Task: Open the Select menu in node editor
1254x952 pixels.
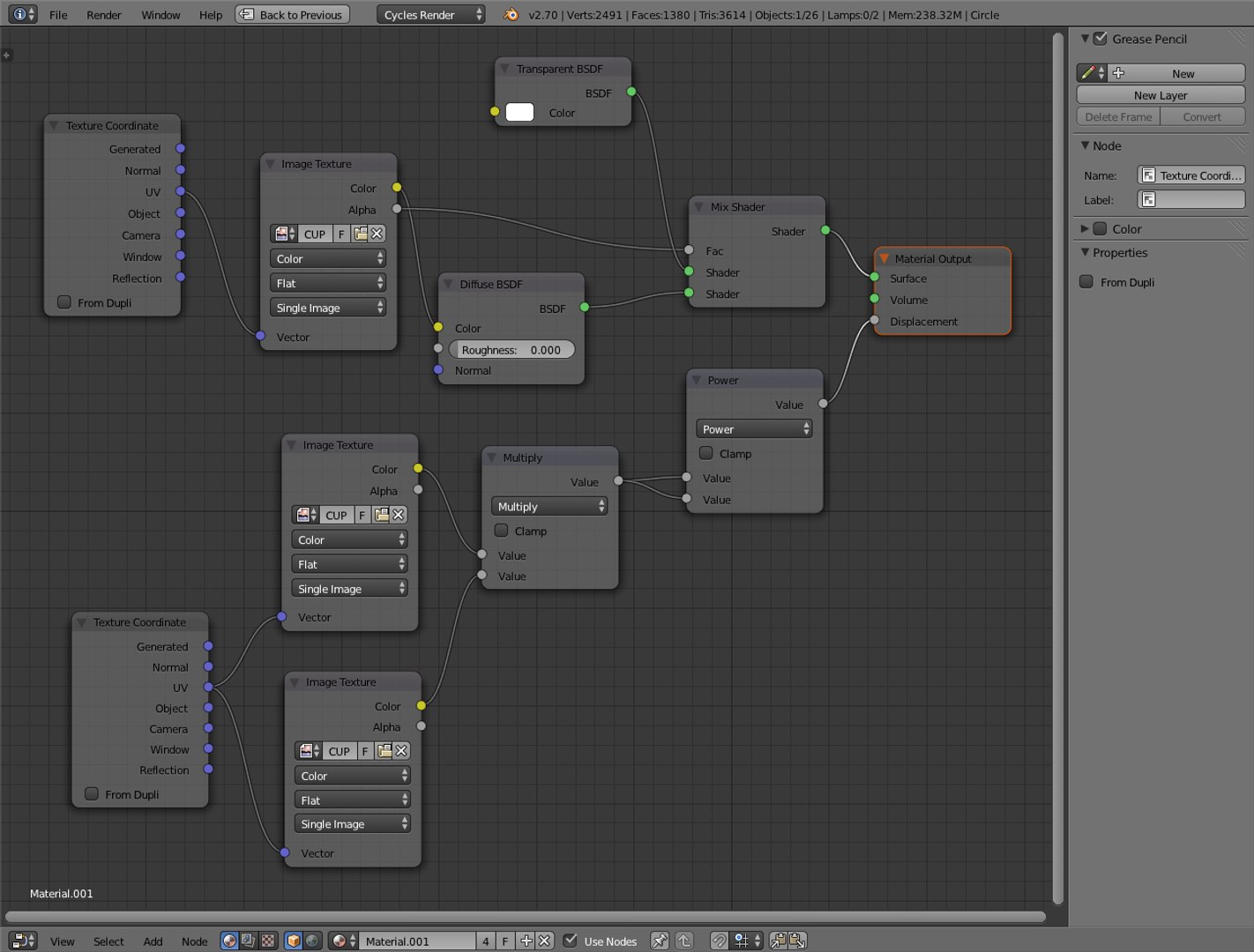Action: point(108,941)
